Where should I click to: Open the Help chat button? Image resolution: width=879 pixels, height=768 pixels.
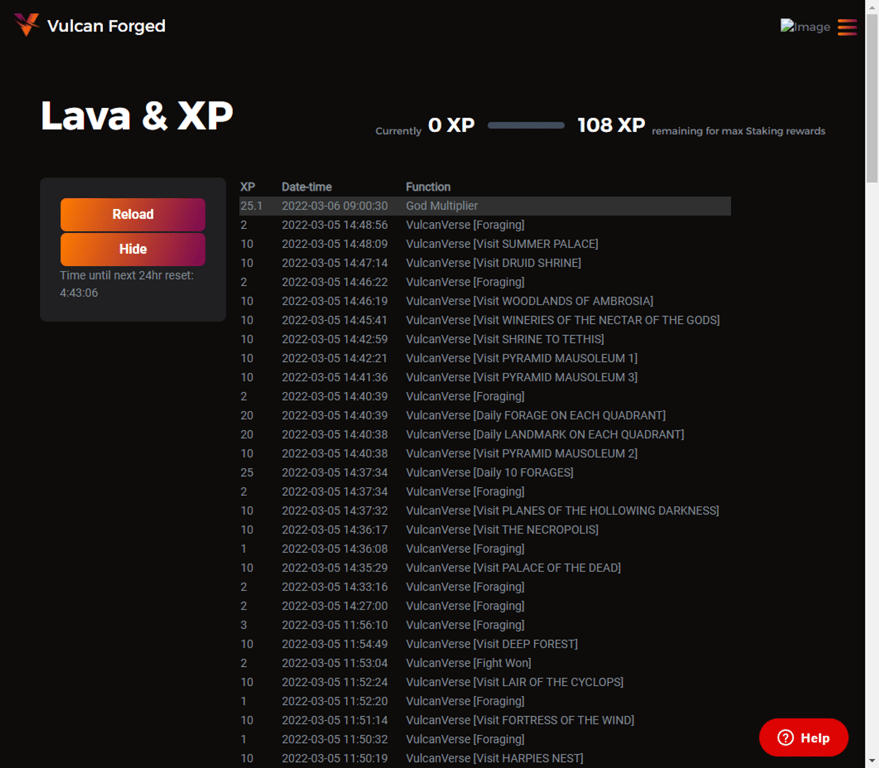803,738
